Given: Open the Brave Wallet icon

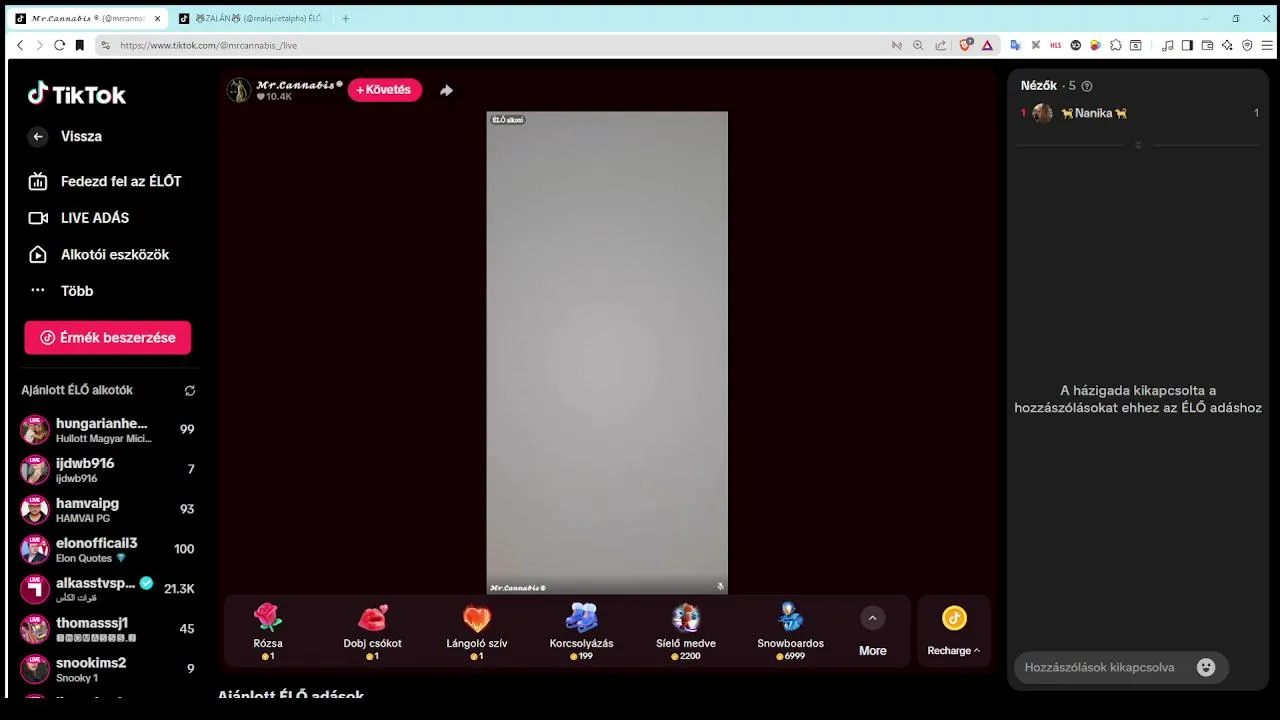Looking at the screenshot, I should point(1207,45).
